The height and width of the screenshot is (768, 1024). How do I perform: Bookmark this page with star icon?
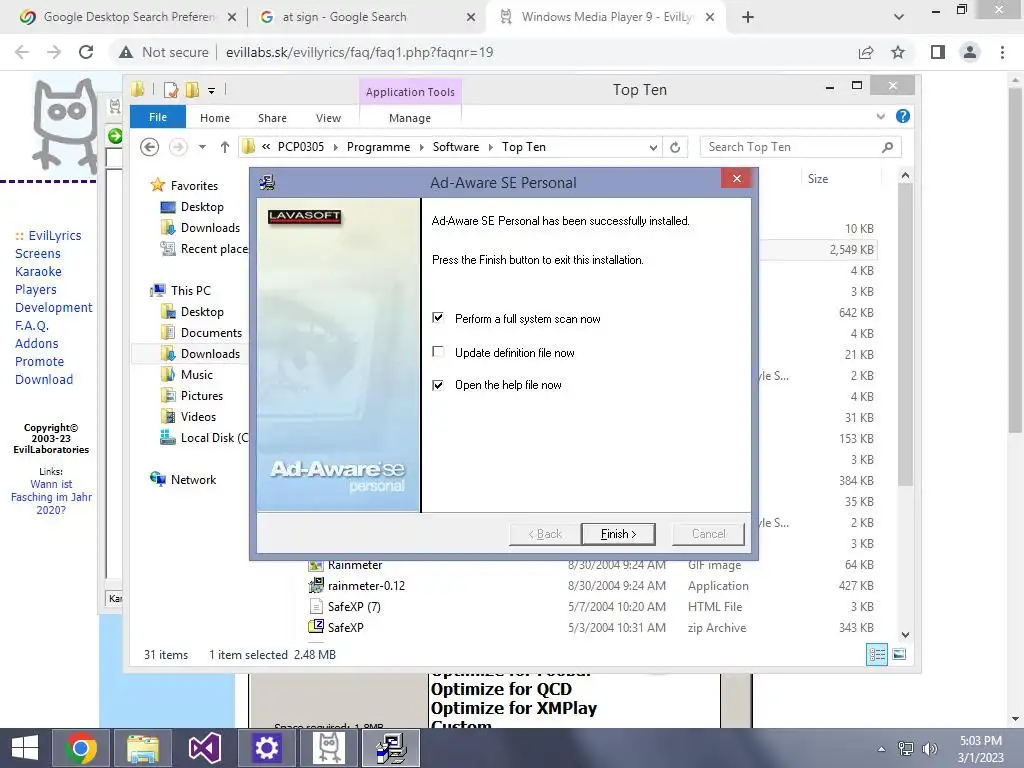(898, 52)
